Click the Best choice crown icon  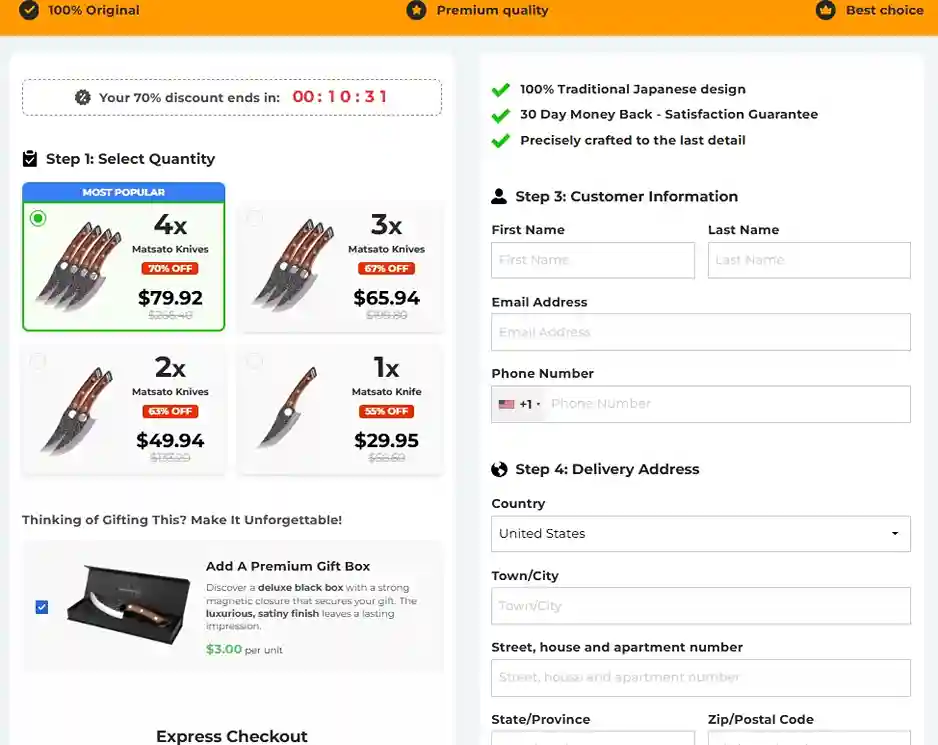(825, 10)
